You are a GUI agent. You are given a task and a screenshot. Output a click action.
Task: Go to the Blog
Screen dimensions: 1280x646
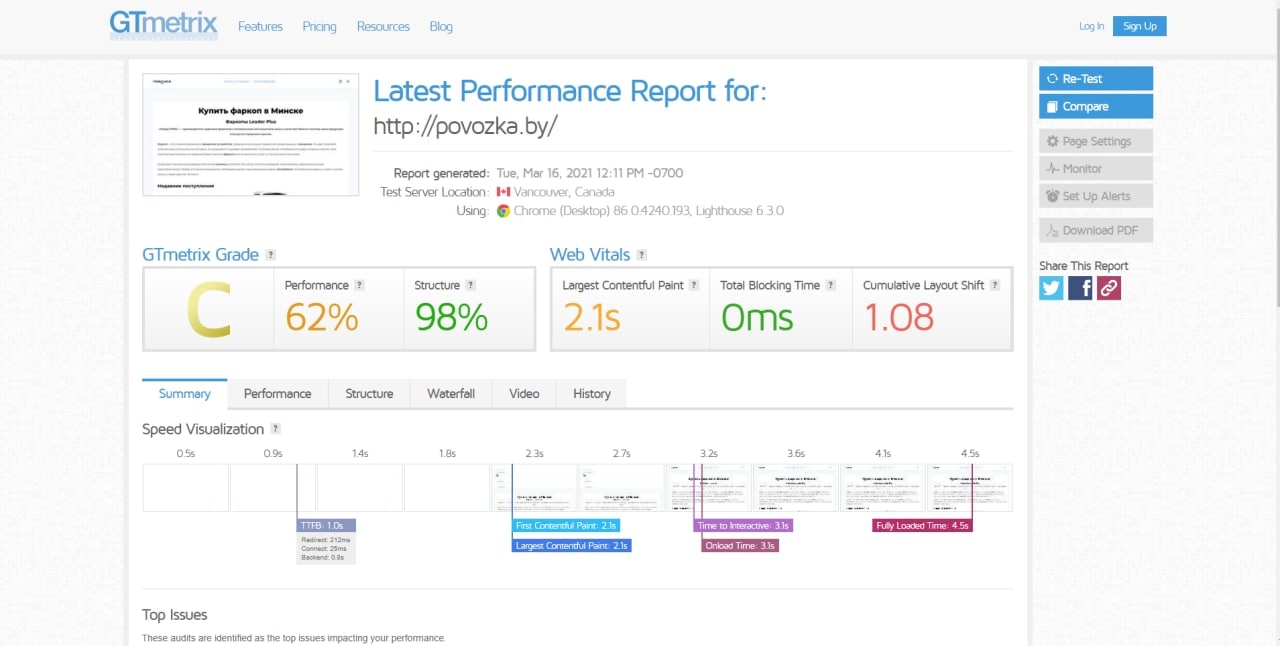pyautogui.click(x=441, y=26)
